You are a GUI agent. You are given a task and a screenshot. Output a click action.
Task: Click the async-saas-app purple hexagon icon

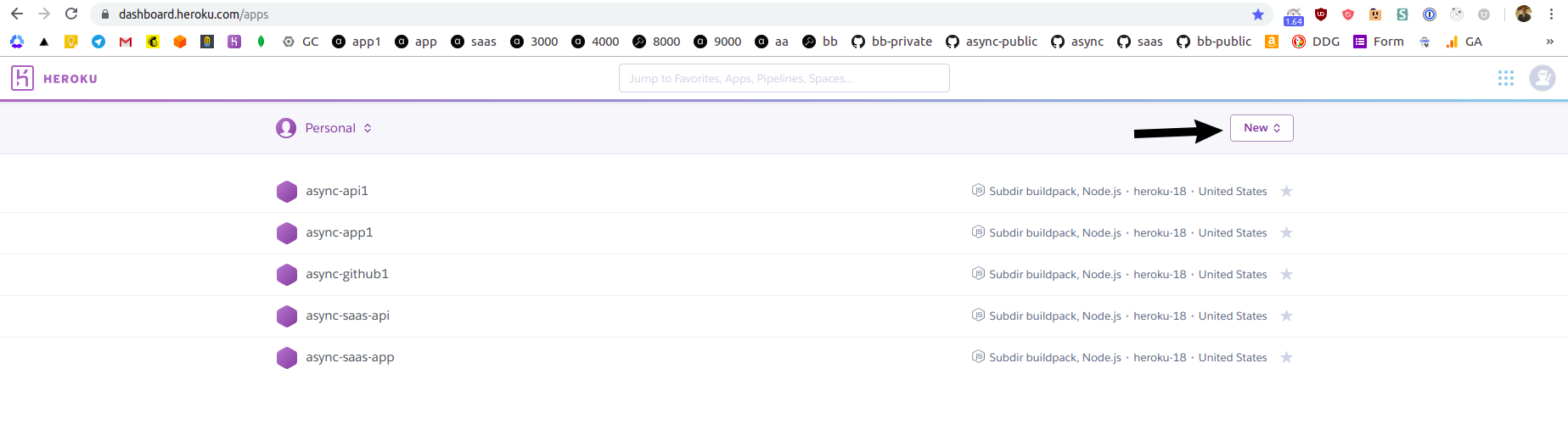pyautogui.click(x=287, y=357)
